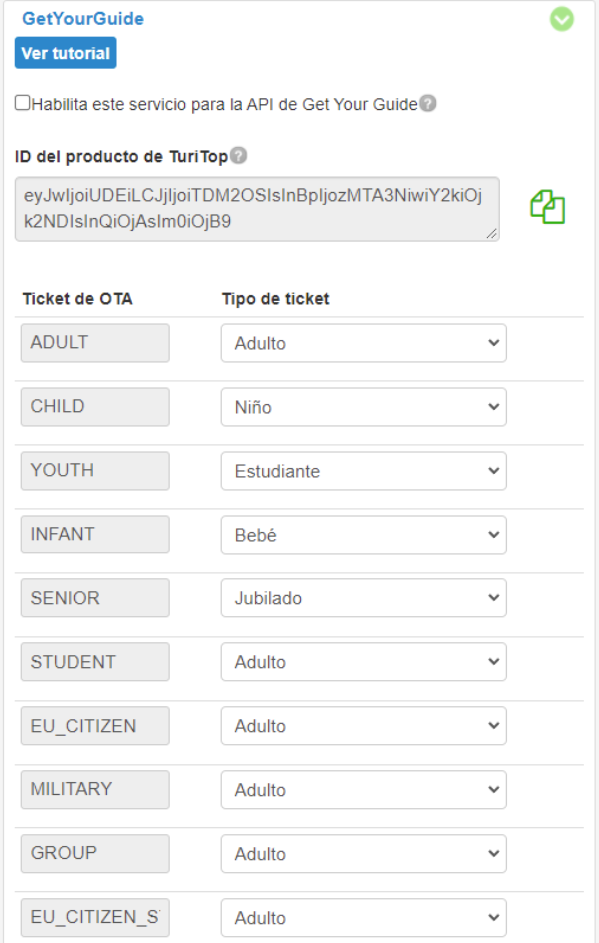Enable the Get Your Guide API service checkbox
Viewport: 599px width, 943px height.
click(x=22, y=103)
